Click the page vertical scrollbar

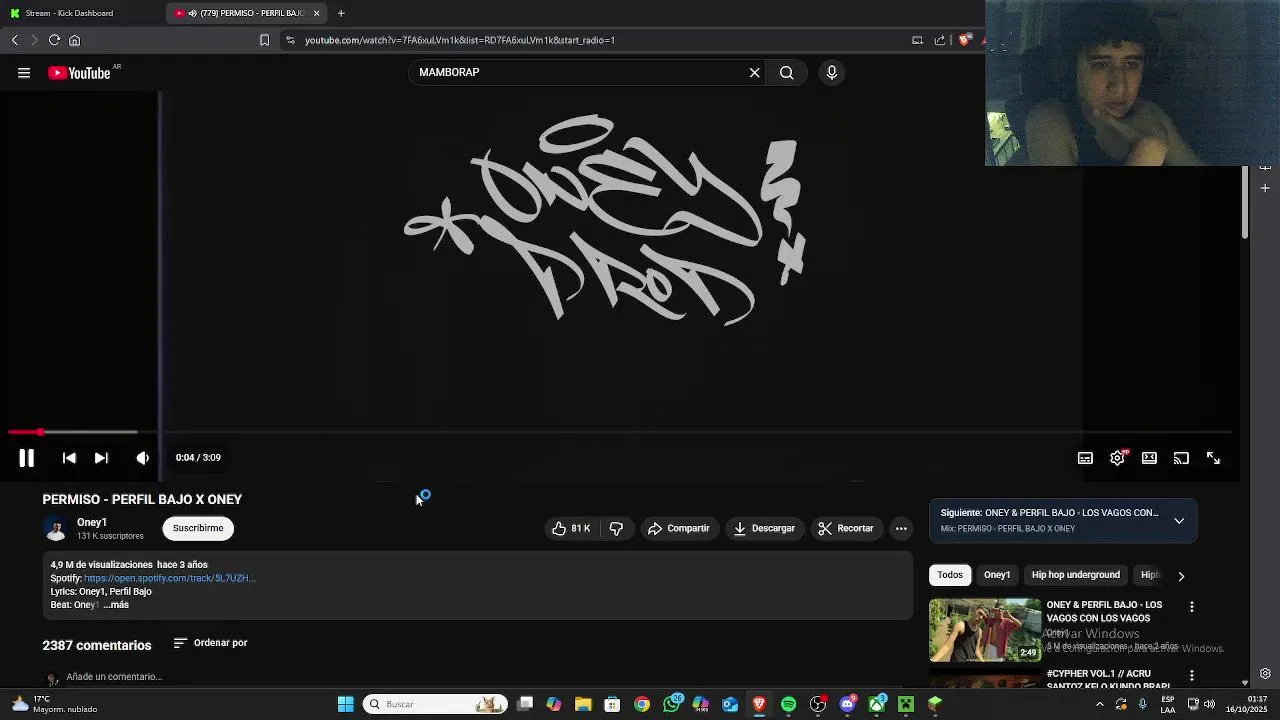coord(1245,203)
